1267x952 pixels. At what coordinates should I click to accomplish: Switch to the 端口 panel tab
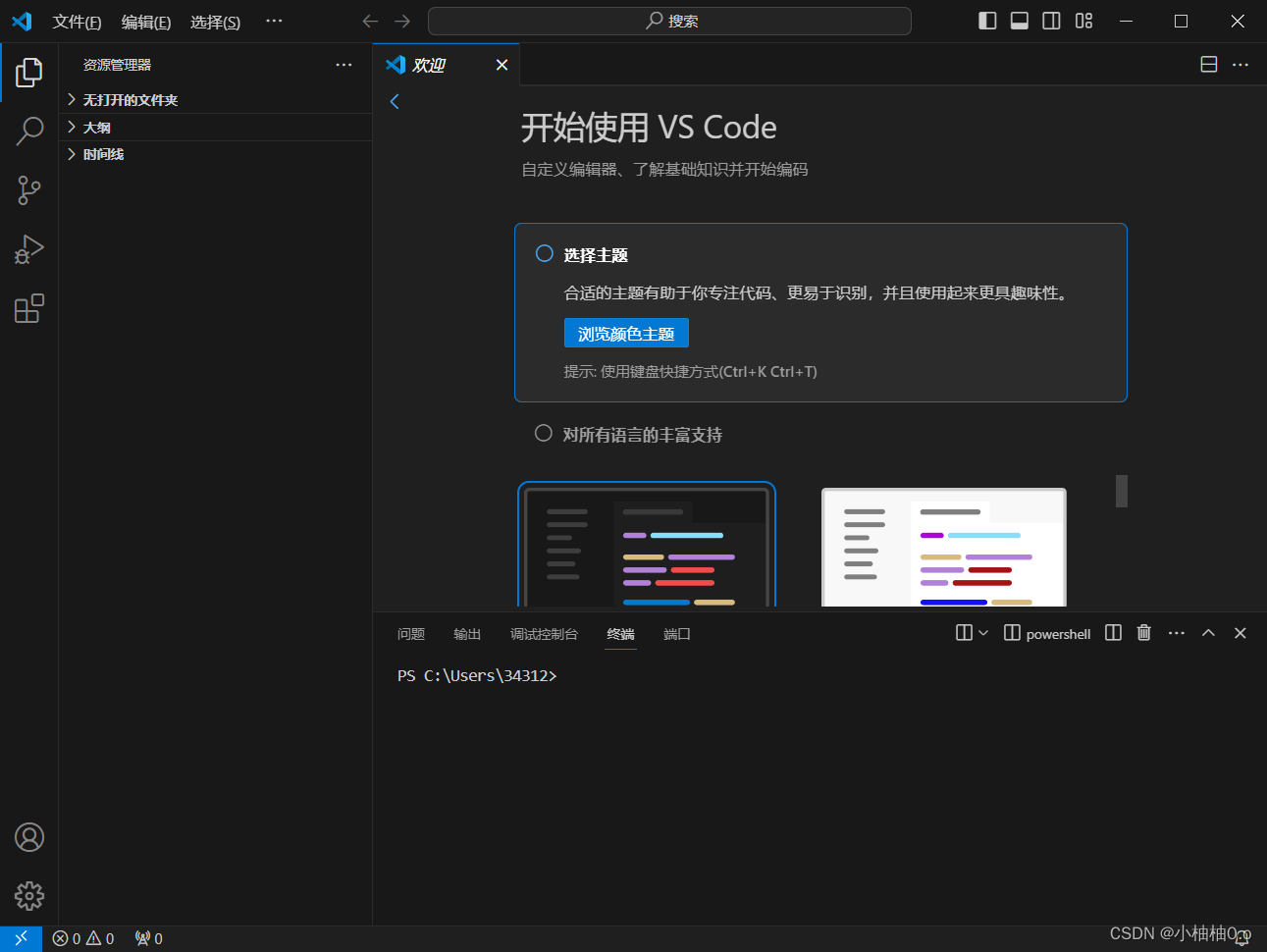tap(677, 634)
